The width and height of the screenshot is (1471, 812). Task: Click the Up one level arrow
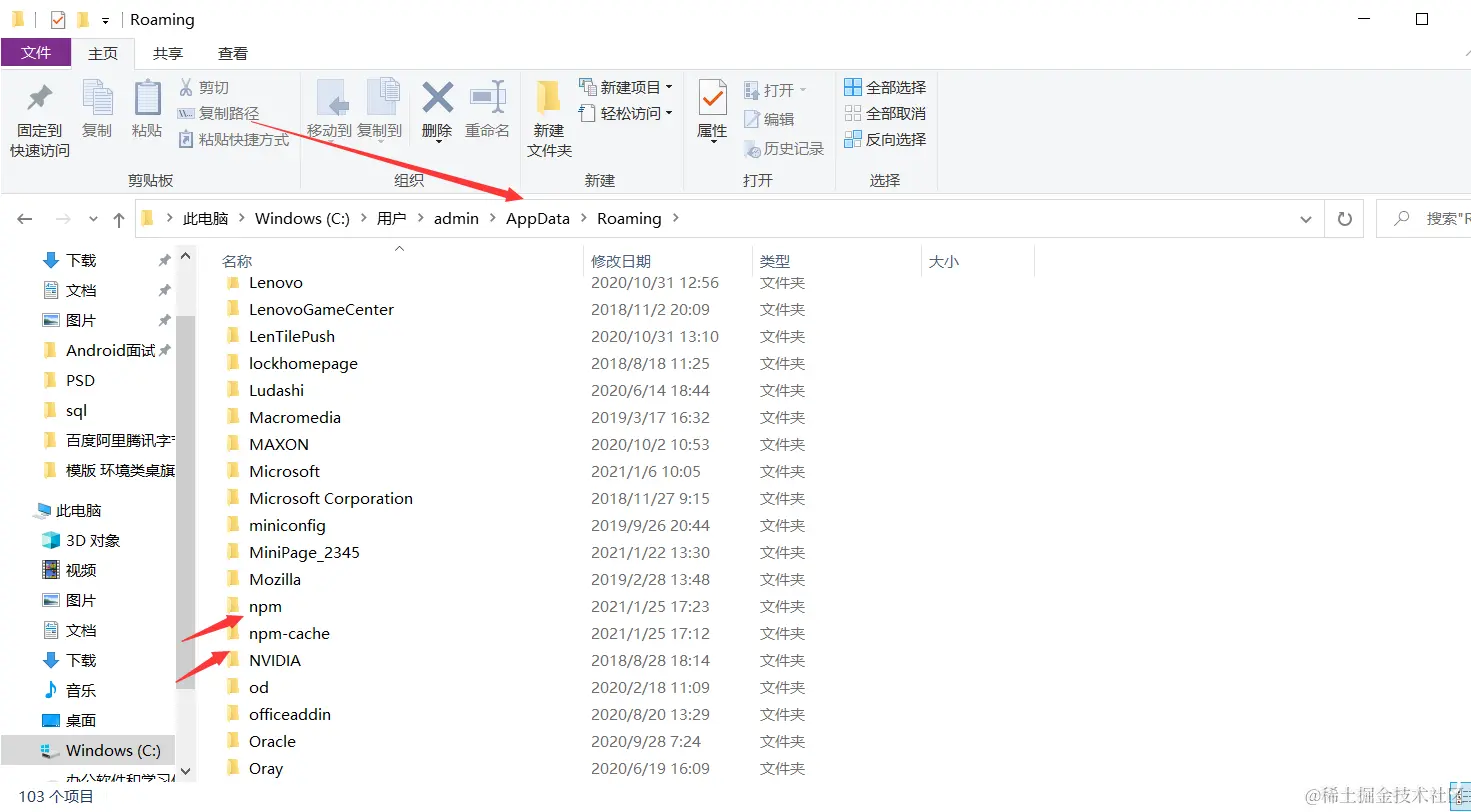[x=119, y=219]
